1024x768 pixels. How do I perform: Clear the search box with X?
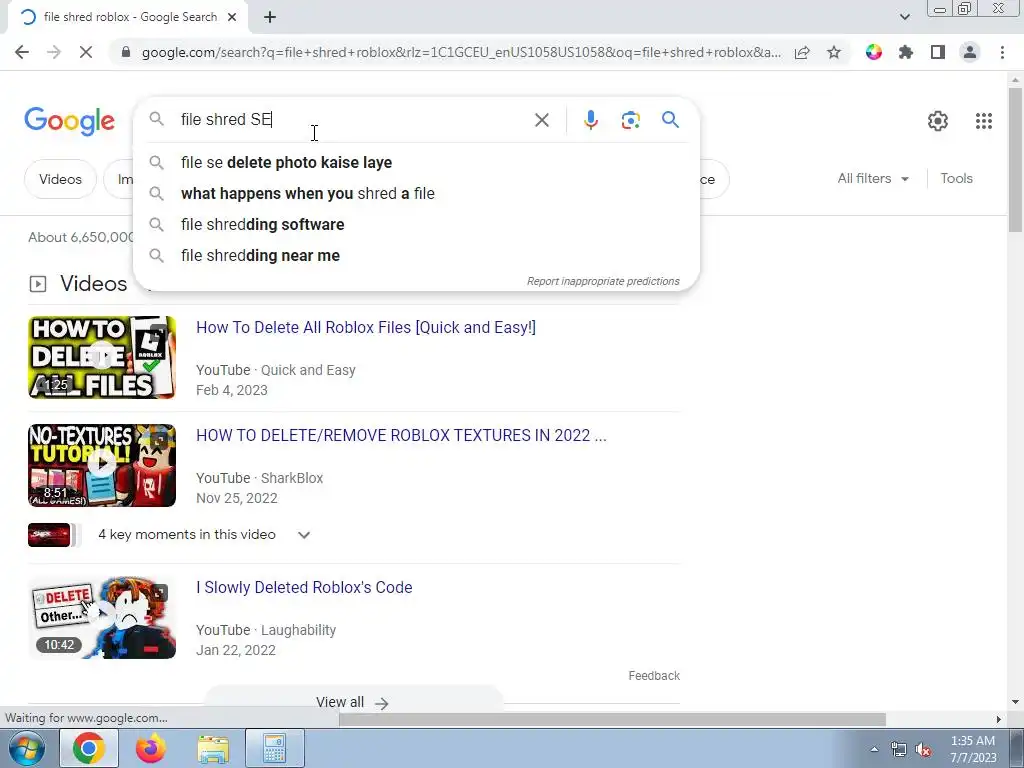pos(541,120)
